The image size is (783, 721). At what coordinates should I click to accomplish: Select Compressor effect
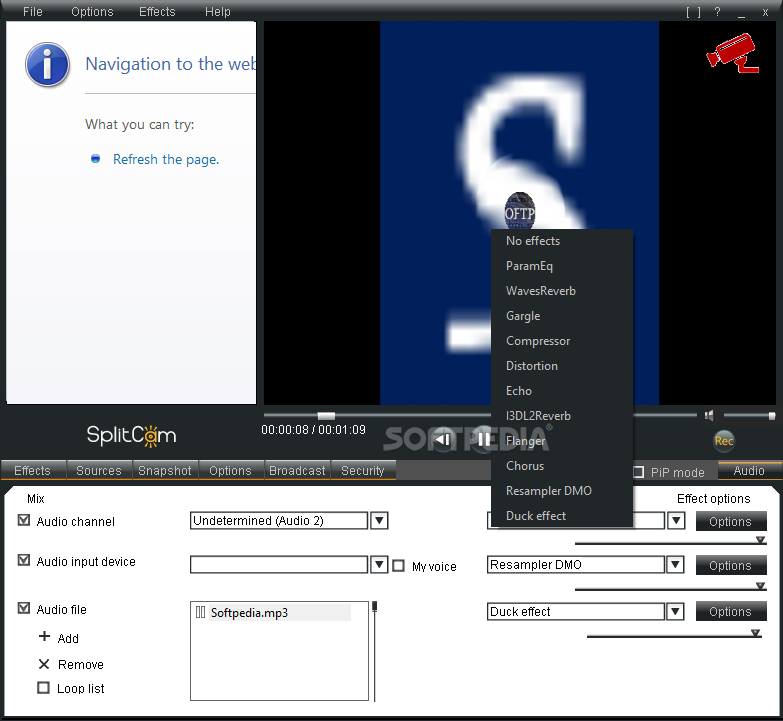562,341
